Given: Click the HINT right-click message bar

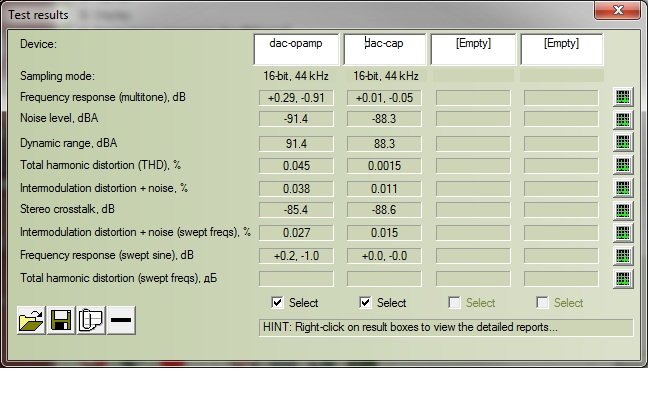Looking at the screenshot, I should coord(446,327).
